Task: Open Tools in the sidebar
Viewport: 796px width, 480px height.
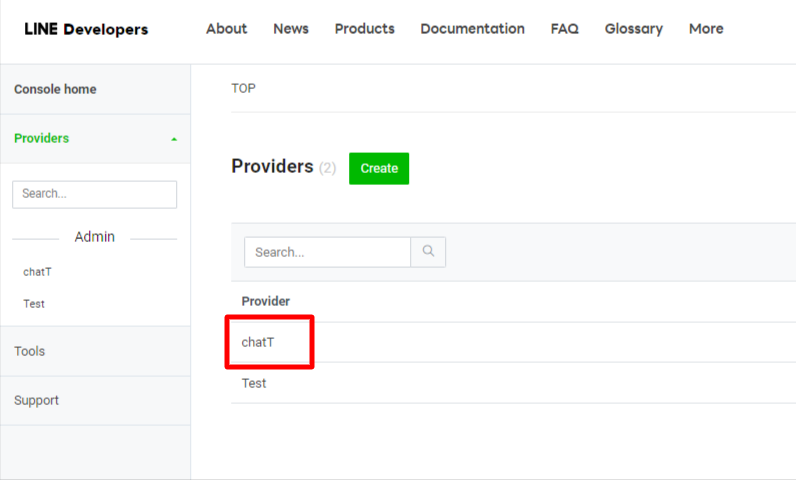Action: (30, 352)
